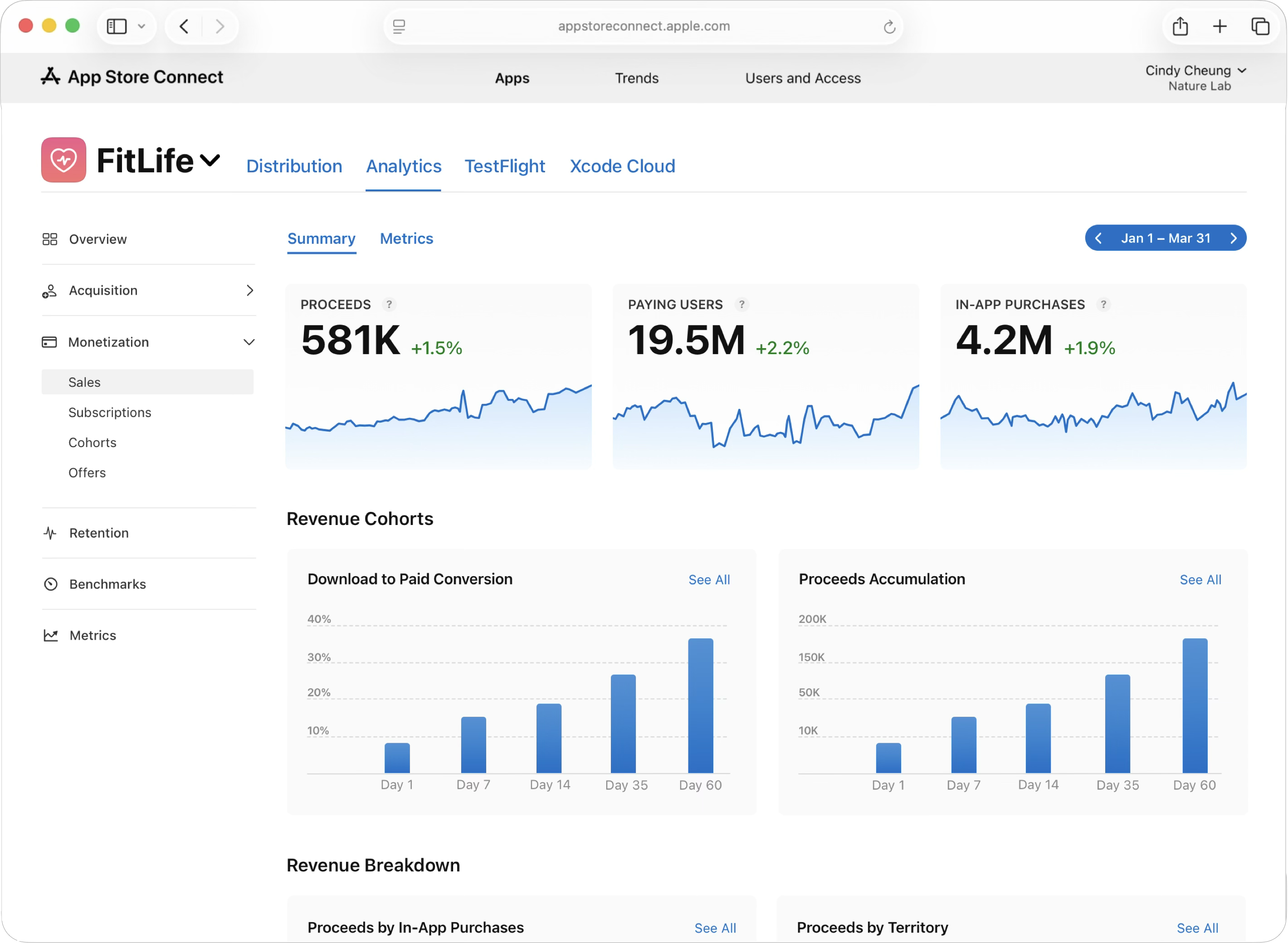Screen dimensions: 1288x943
Task: Go to the previous date range
Action: pyautogui.click(x=1098, y=238)
